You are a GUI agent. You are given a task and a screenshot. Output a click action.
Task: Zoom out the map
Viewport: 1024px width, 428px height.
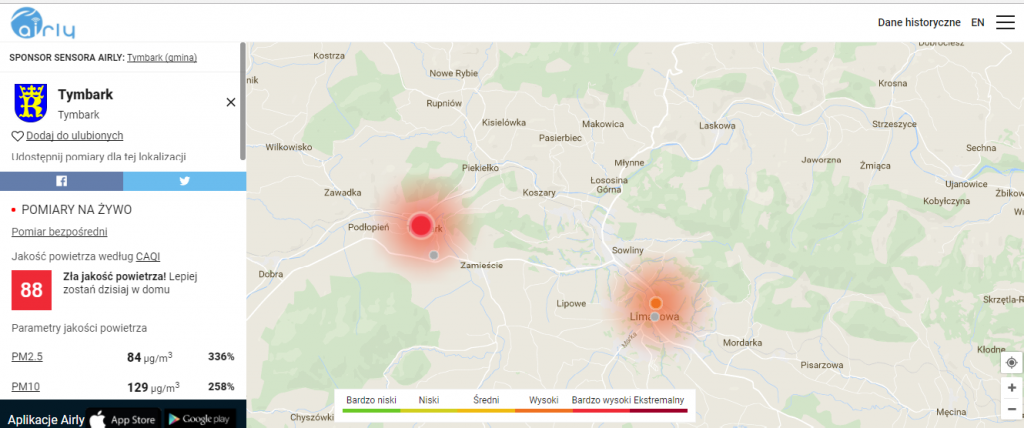pyautogui.click(x=1011, y=408)
